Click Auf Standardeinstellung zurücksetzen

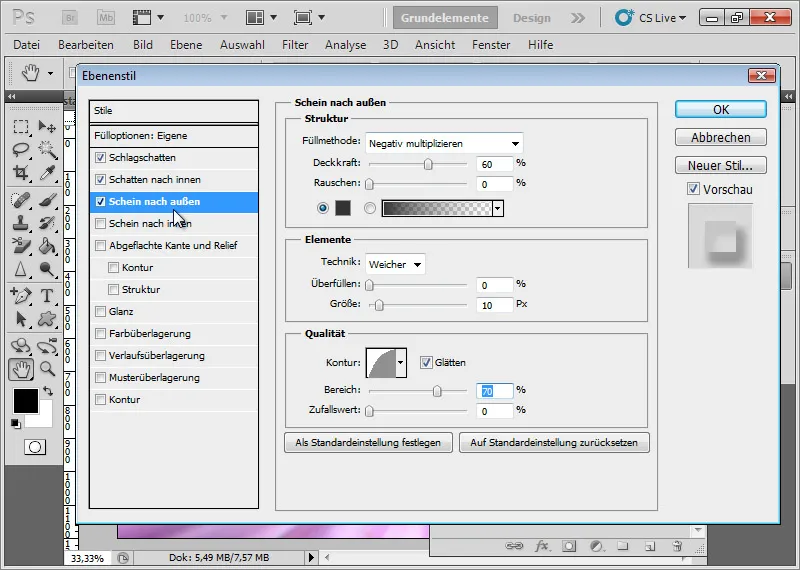554,442
